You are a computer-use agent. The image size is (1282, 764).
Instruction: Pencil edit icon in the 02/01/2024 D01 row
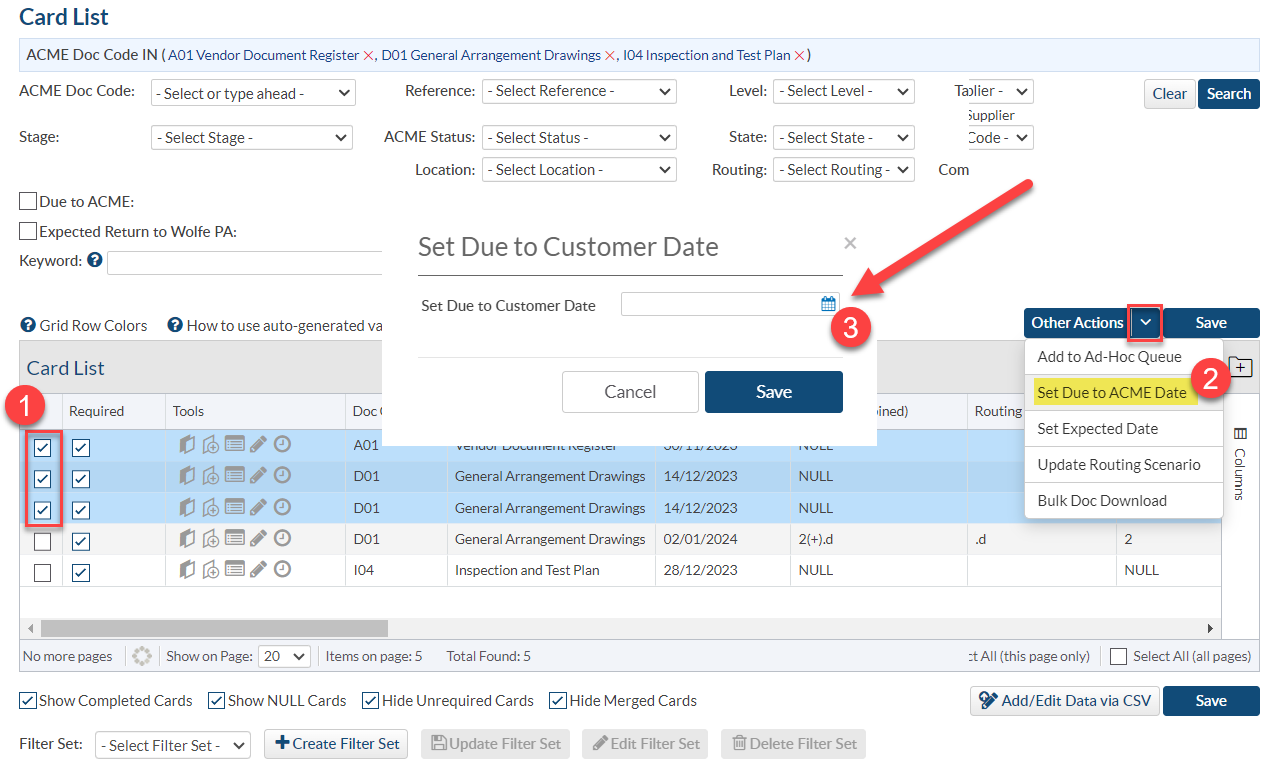(258, 538)
